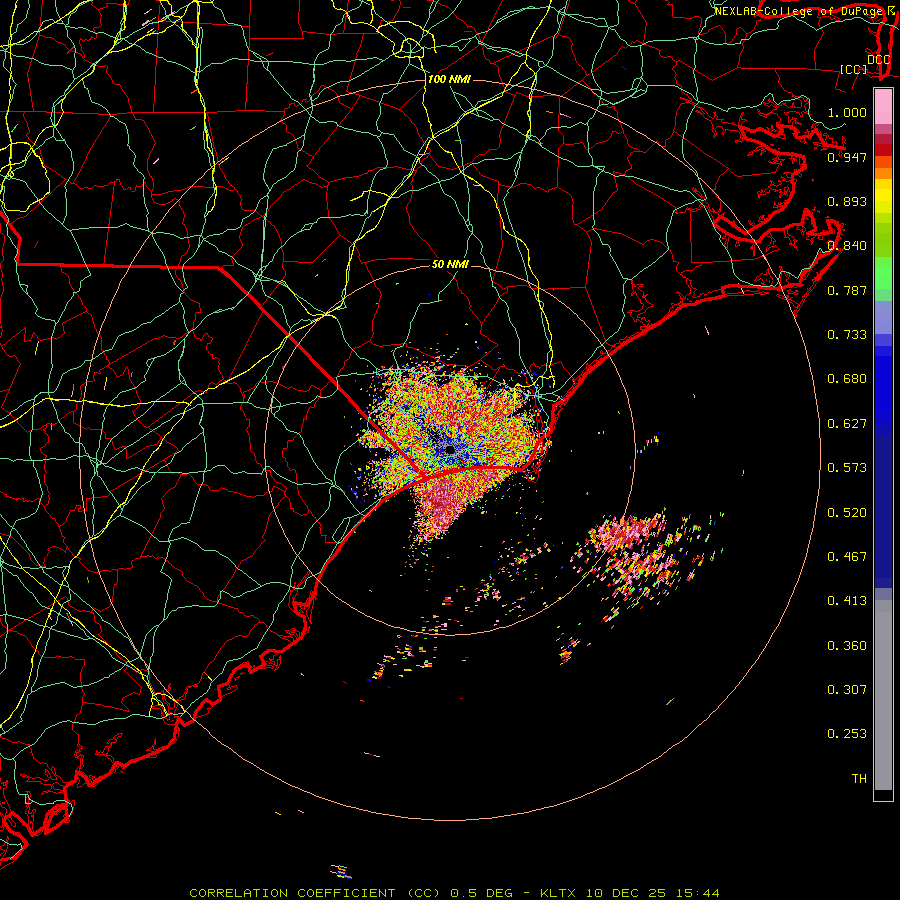The height and width of the screenshot is (900, 900).
Task: Click the radar site center dot
Action: [x=450, y=449]
